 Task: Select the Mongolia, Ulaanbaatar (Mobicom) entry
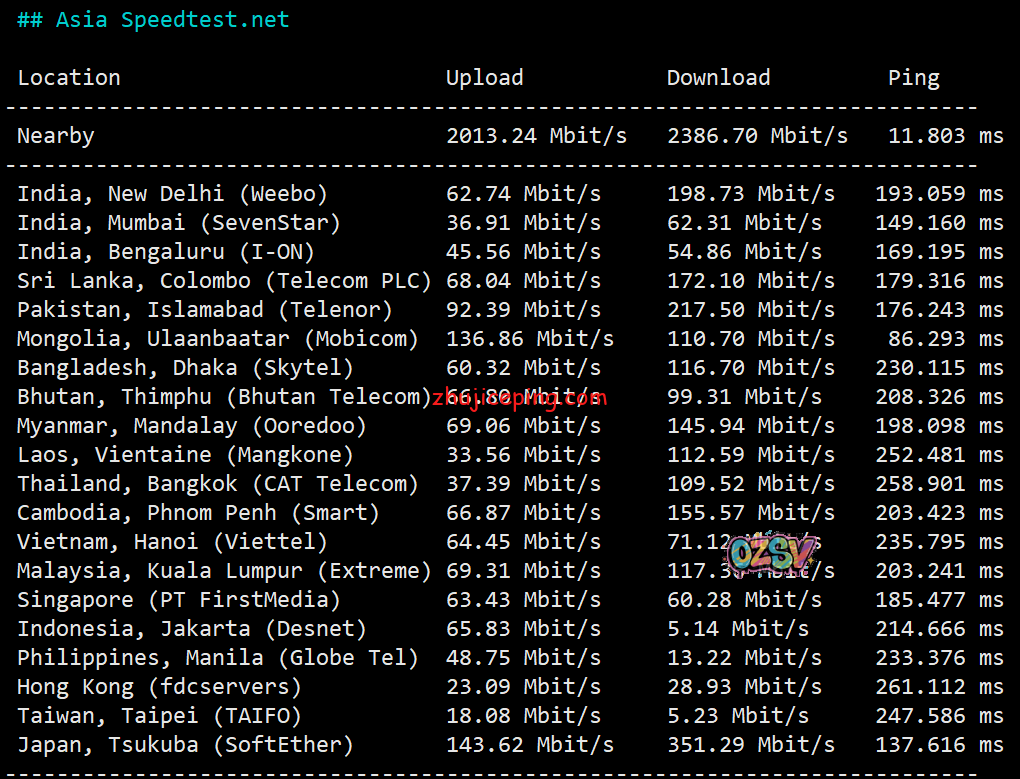tap(218, 339)
